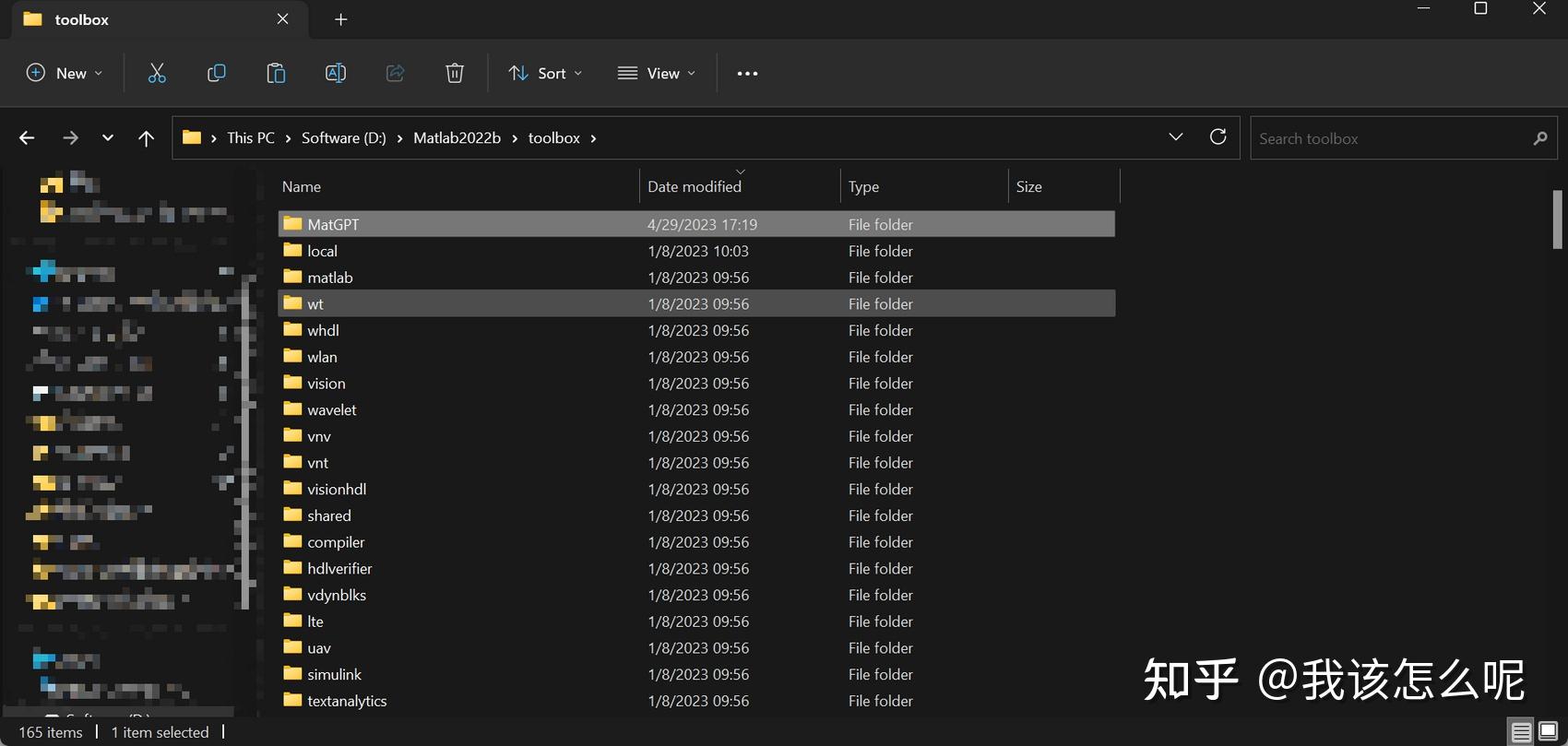Show address bar history dropdown
The width and height of the screenshot is (1568, 746).
click(1176, 137)
